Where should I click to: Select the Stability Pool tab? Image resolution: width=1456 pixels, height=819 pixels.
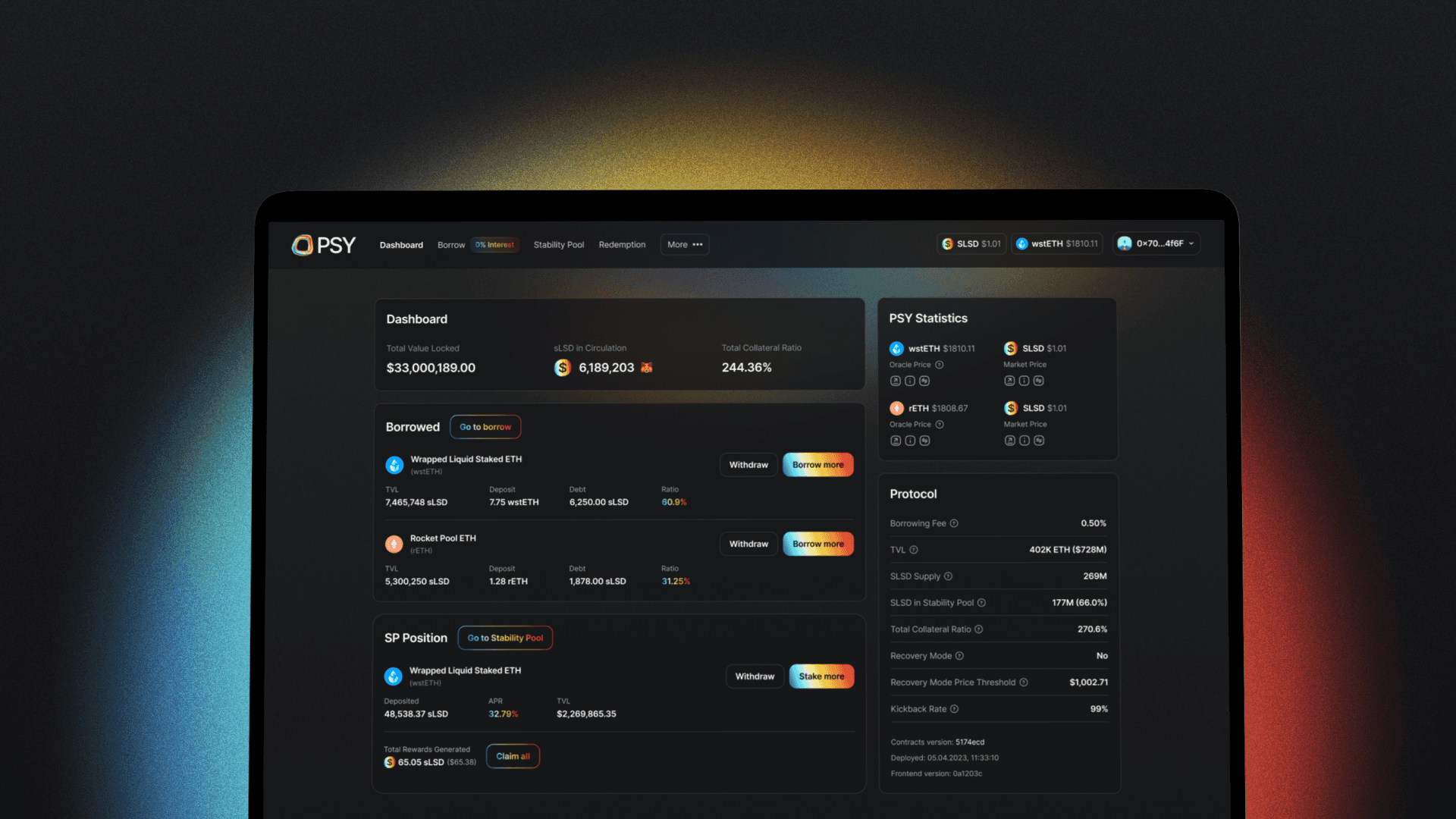click(559, 244)
